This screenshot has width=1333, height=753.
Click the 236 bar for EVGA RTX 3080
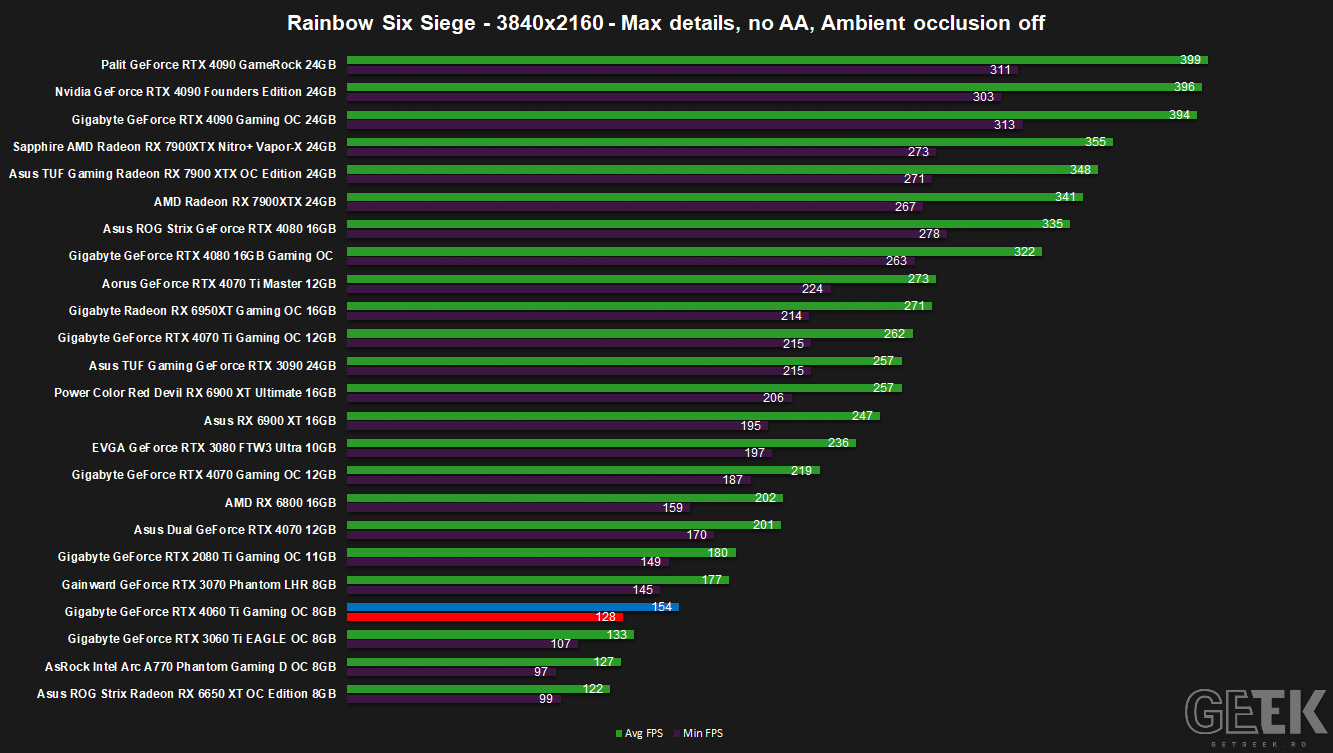click(601, 442)
